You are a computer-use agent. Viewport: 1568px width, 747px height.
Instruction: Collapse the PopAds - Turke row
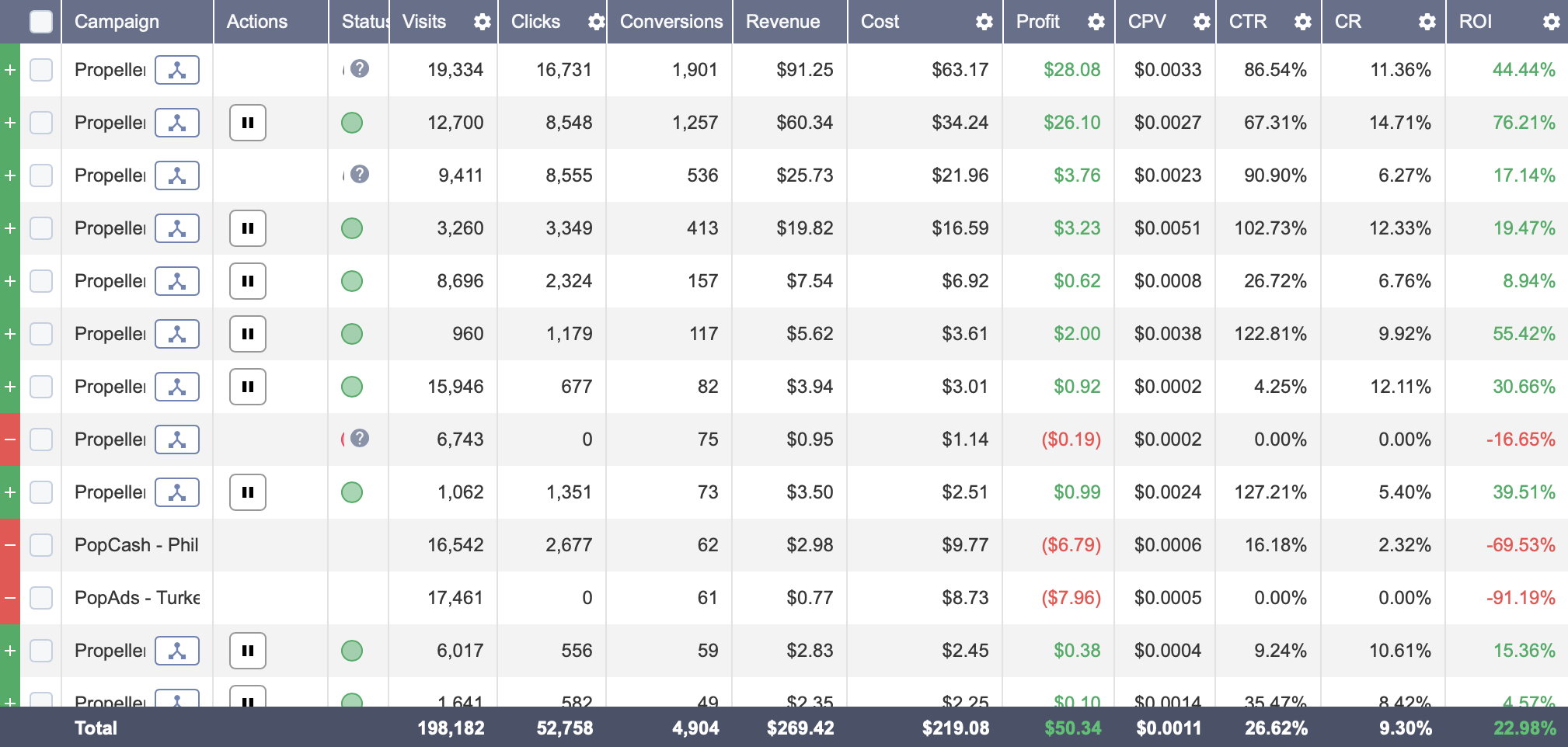click(x=10, y=598)
